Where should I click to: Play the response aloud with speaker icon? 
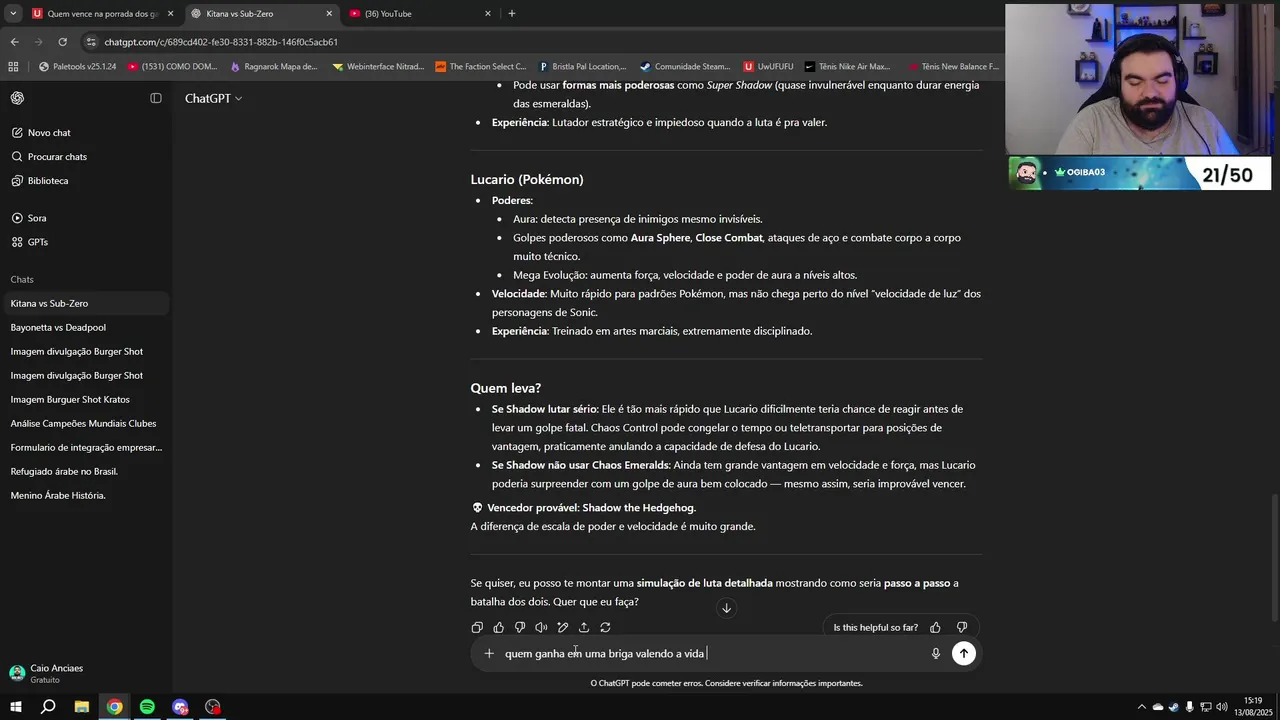pyautogui.click(x=541, y=628)
